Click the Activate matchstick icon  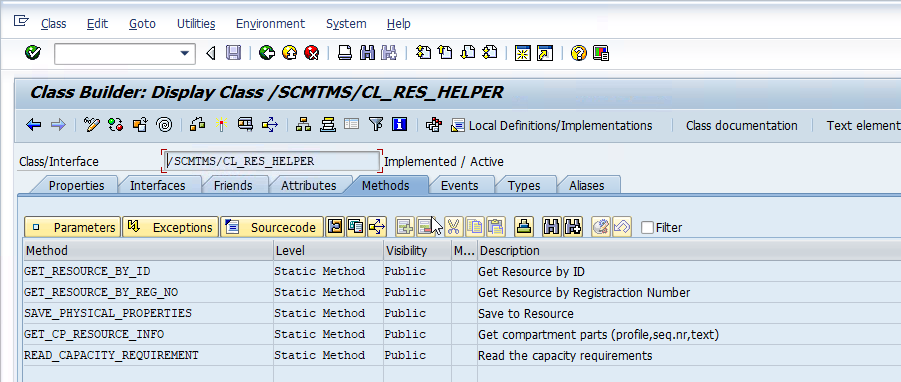[221, 125]
